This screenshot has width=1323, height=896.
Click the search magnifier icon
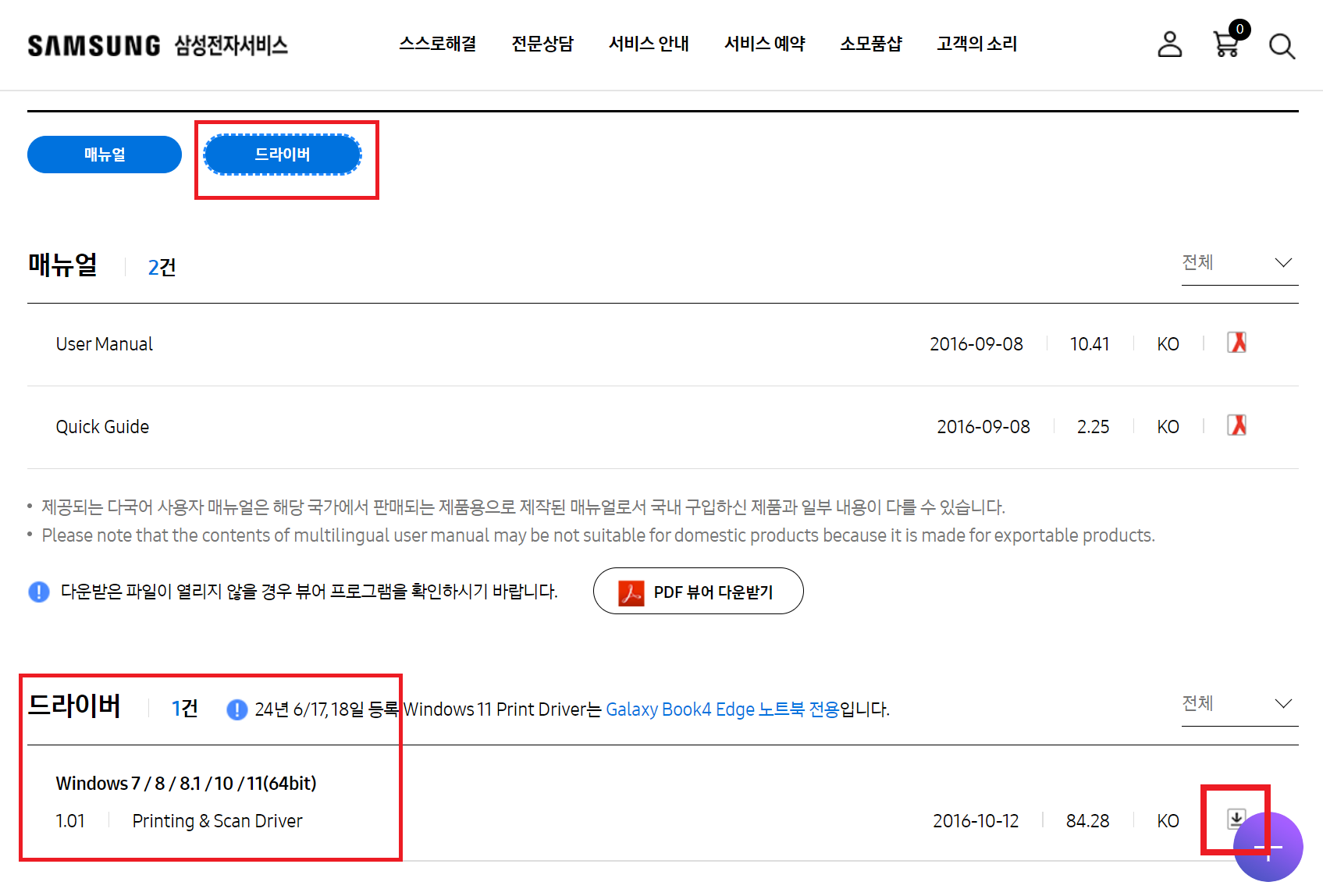[x=1281, y=47]
